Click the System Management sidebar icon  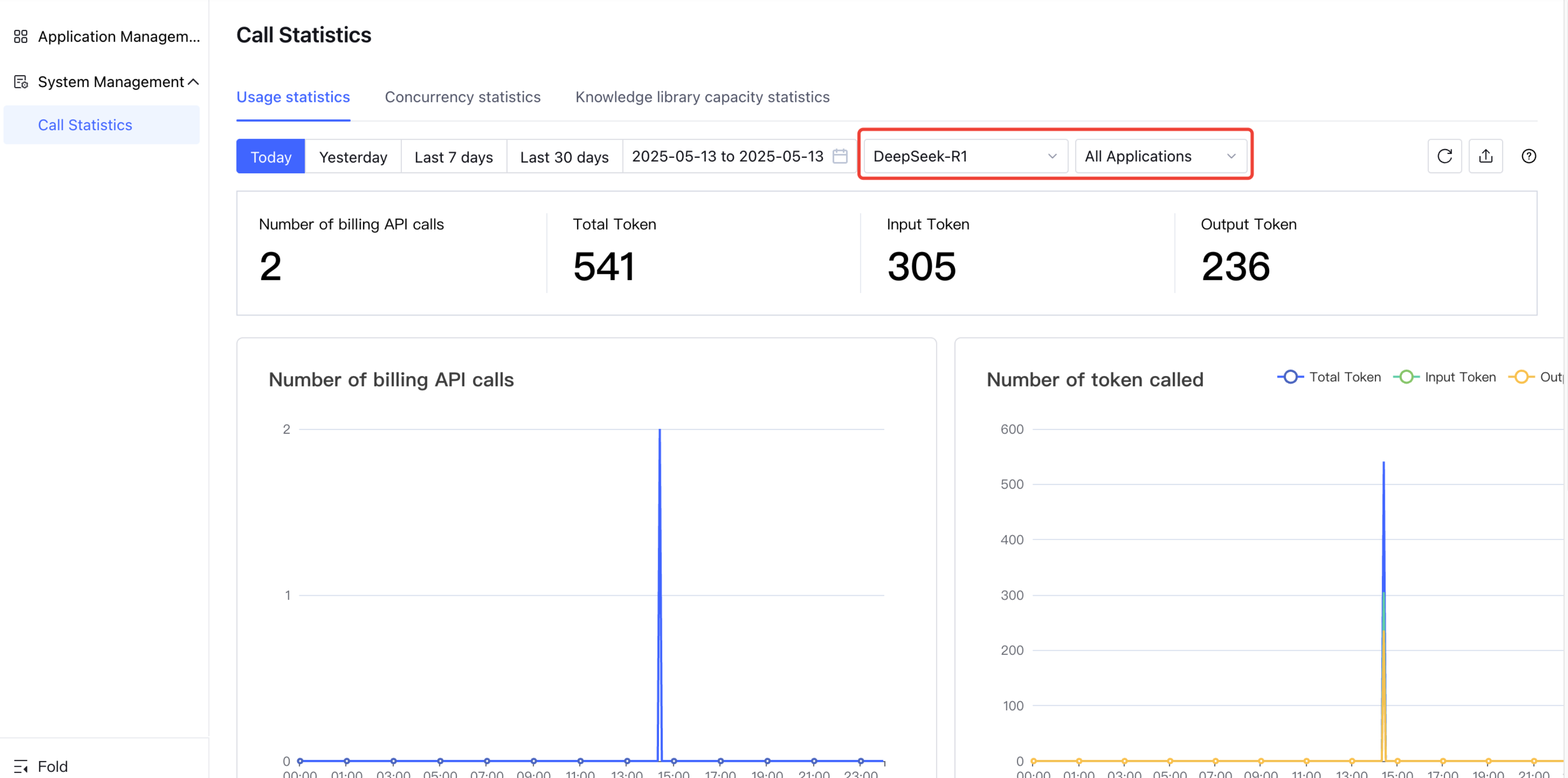(x=21, y=81)
